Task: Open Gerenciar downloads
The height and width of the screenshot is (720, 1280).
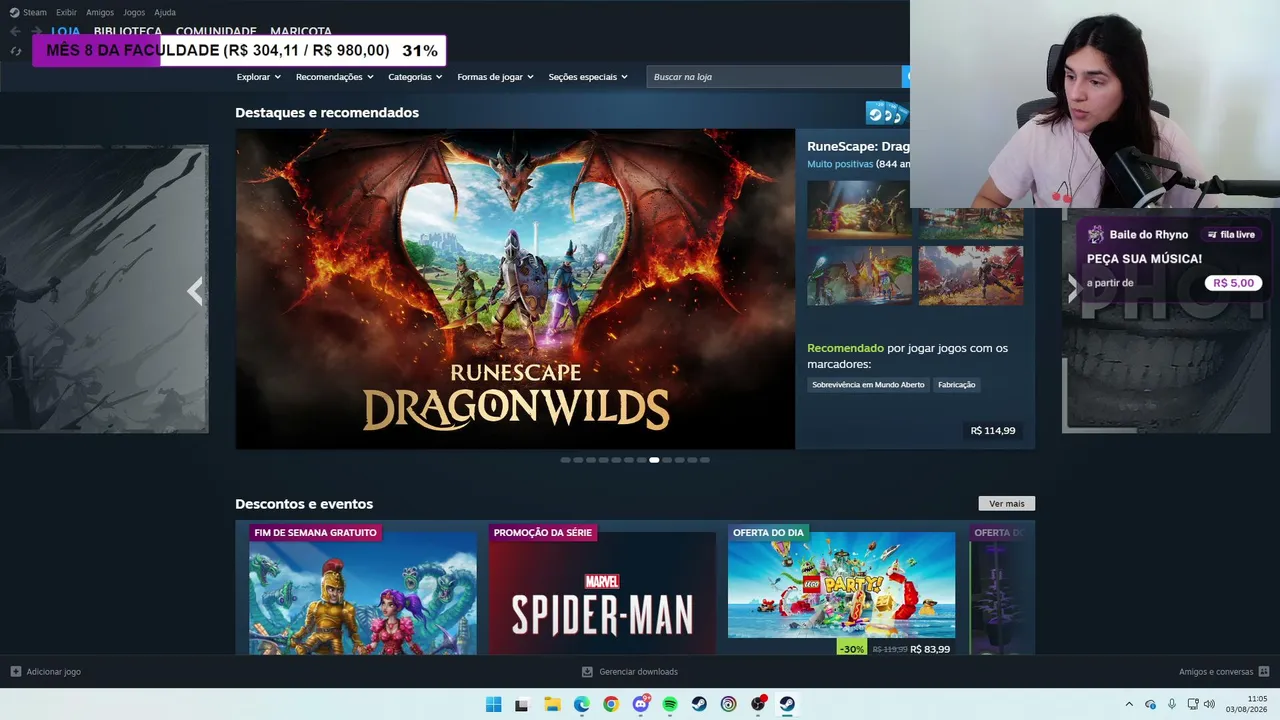Action: tap(638, 672)
